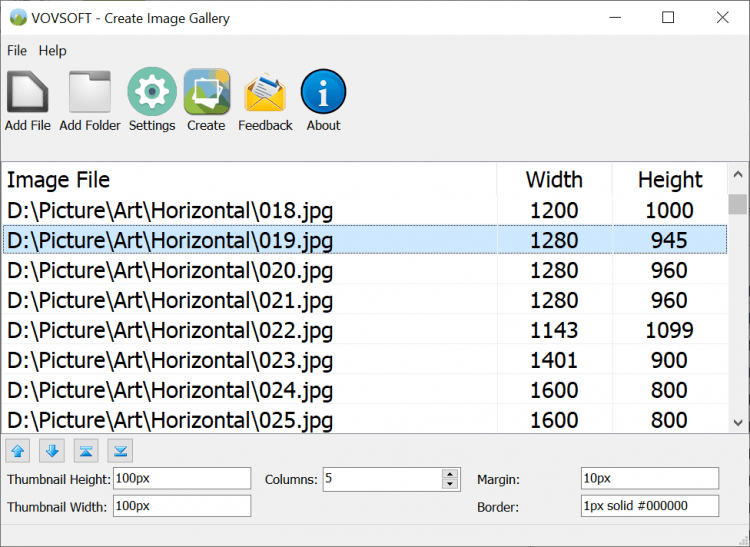The width and height of the screenshot is (750, 547).
Task: Move selected image up with up arrow
Action: pyautogui.click(x=18, y=451)
